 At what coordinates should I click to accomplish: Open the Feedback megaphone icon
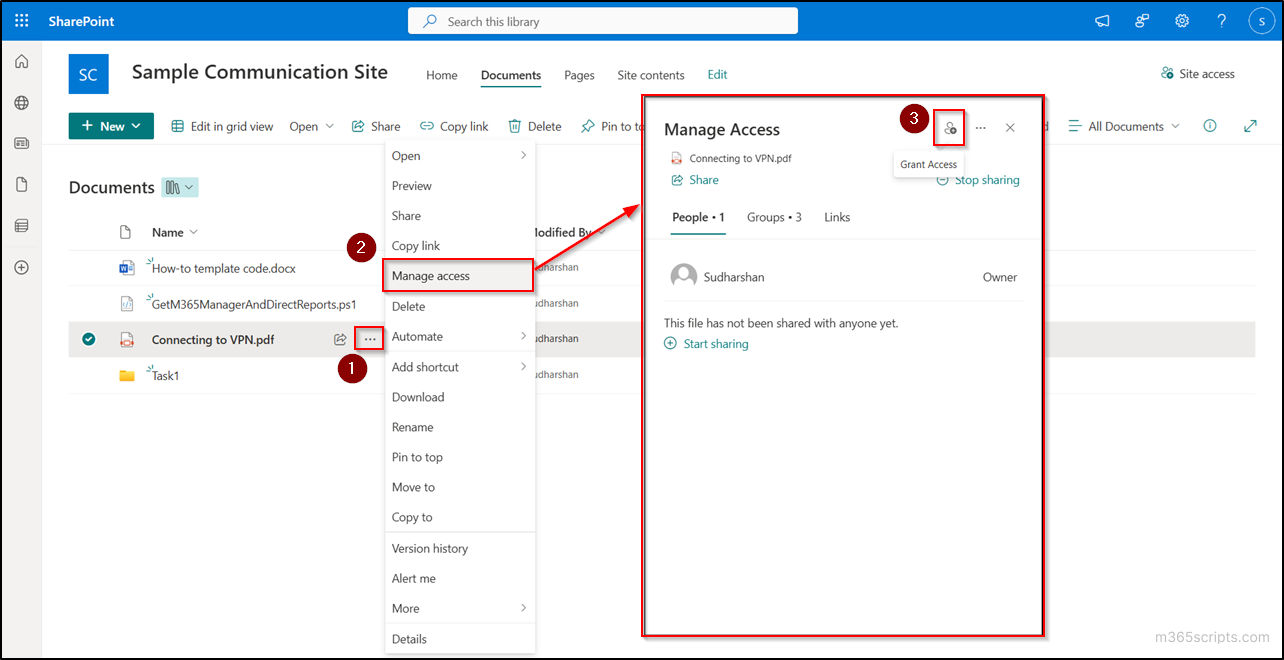(1101, 20)
